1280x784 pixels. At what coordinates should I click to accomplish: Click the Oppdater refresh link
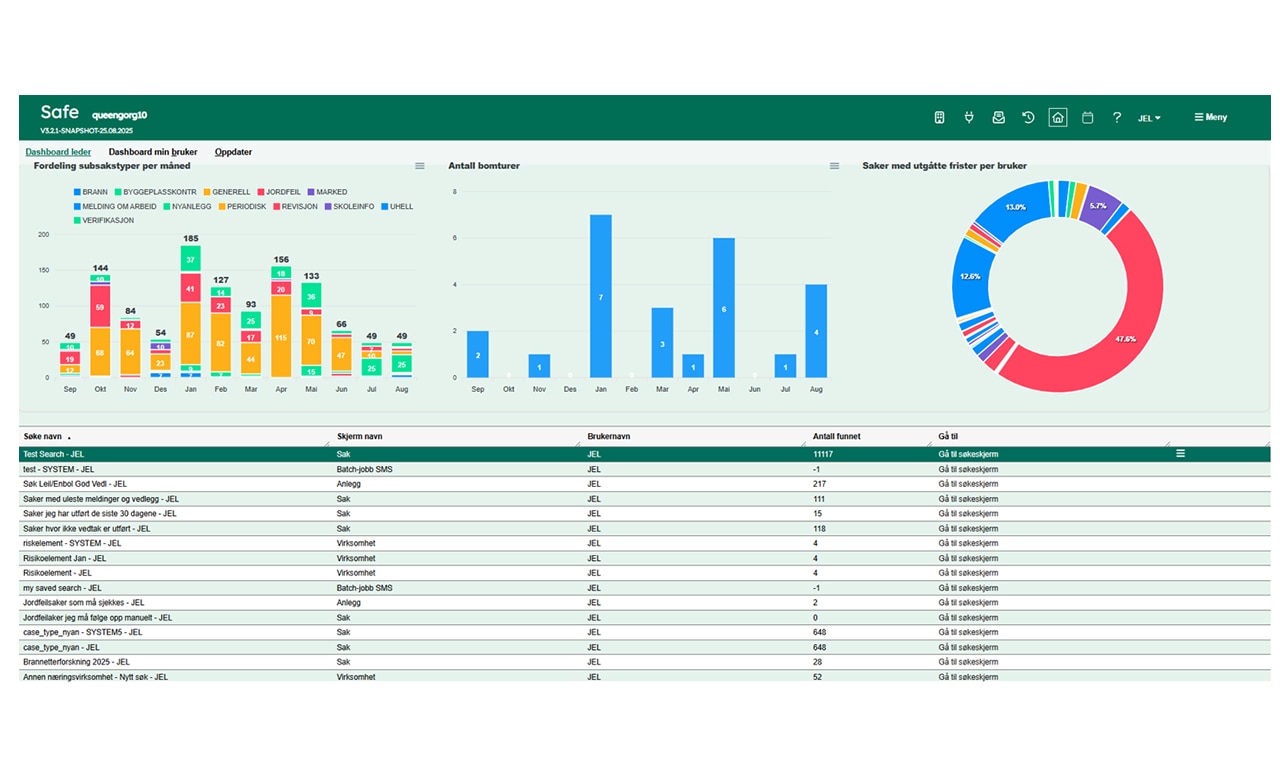point(233,152)
